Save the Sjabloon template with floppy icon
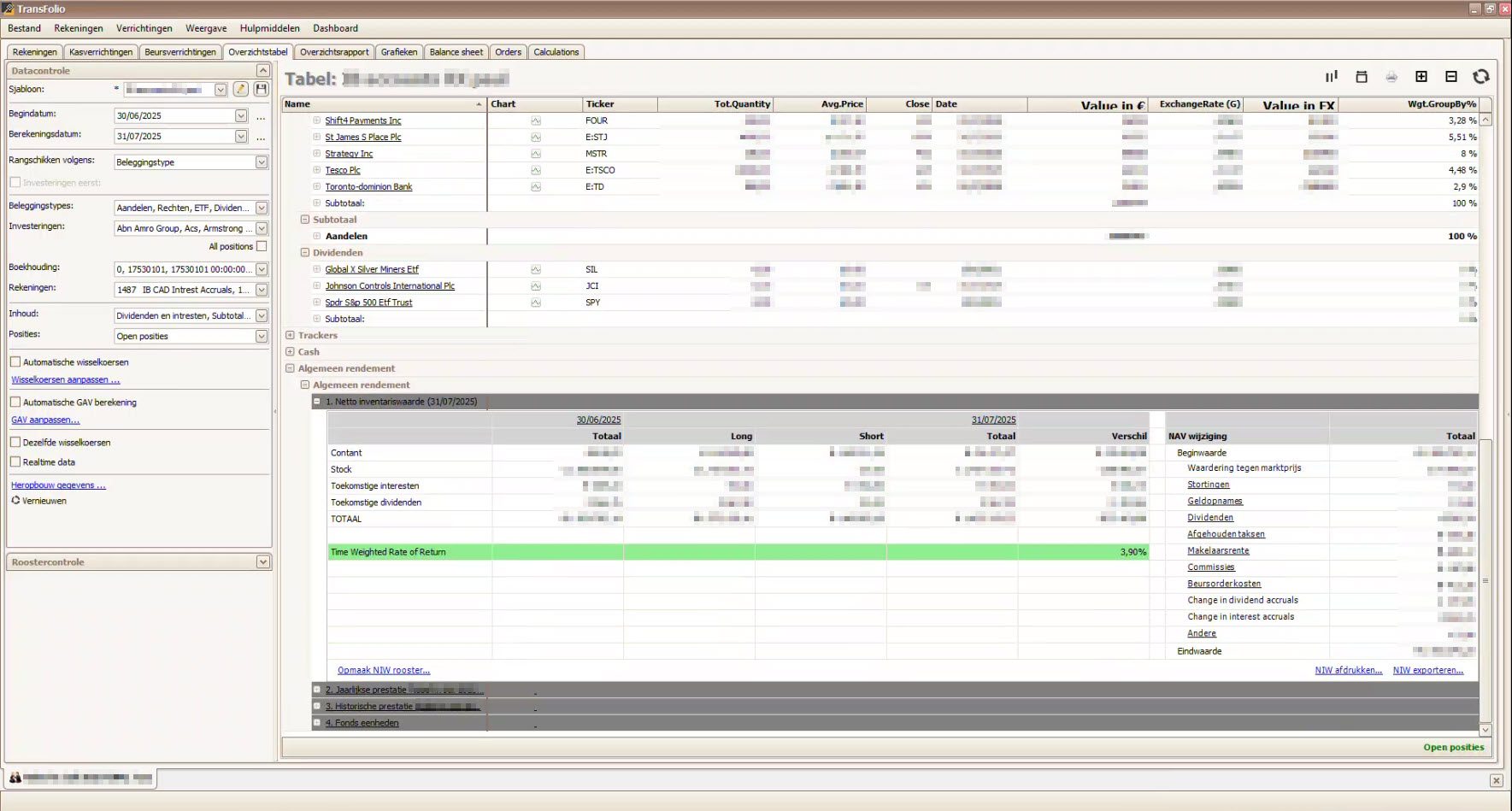 coord(262,90)
